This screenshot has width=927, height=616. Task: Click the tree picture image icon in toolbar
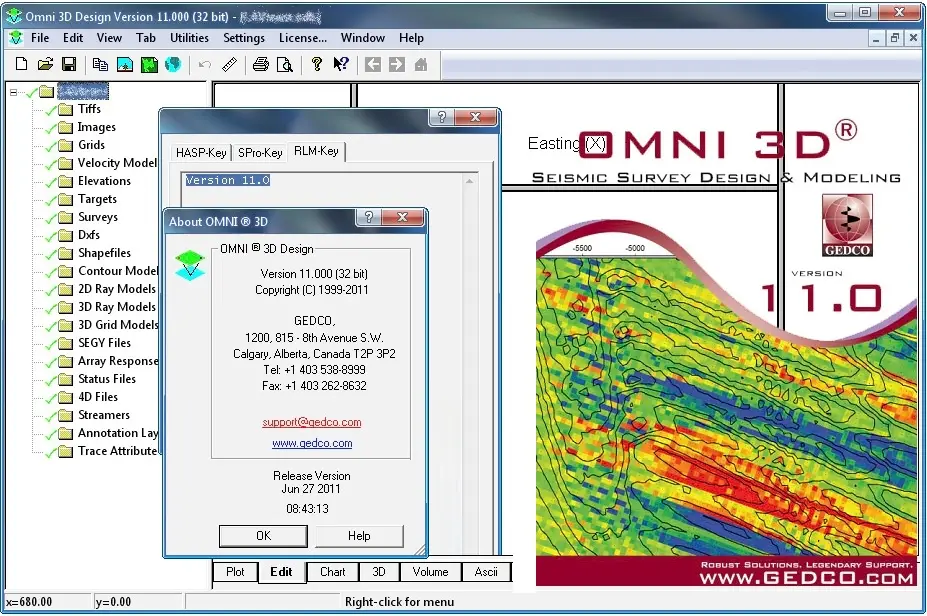(x=125, y=64)
